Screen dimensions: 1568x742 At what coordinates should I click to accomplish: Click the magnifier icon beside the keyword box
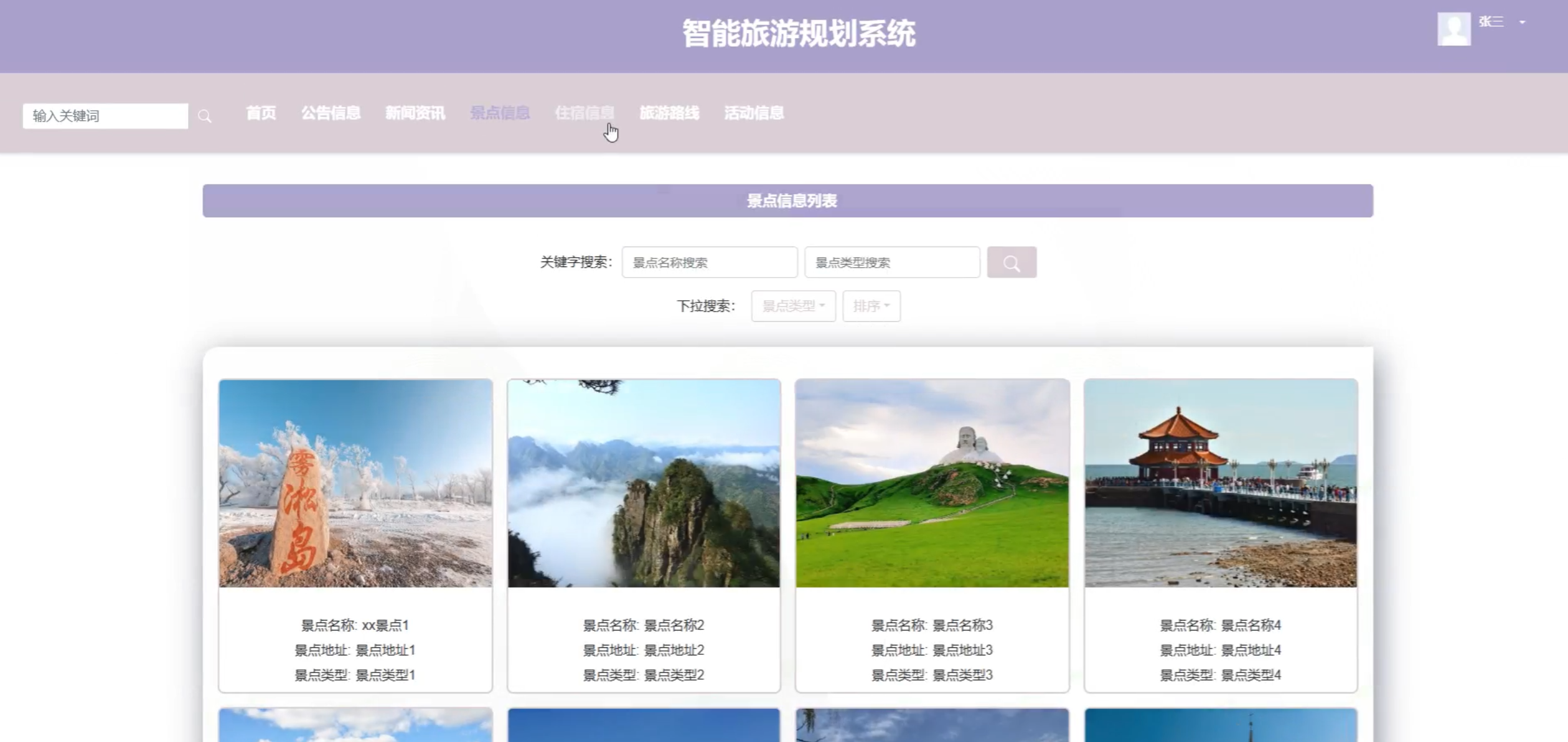pos(205,116)
